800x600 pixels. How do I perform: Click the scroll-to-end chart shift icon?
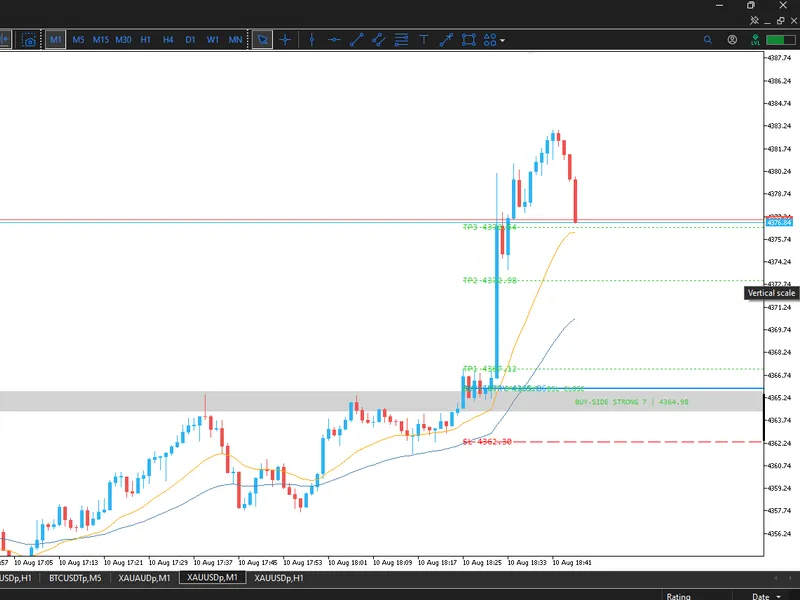click(5, 40)
